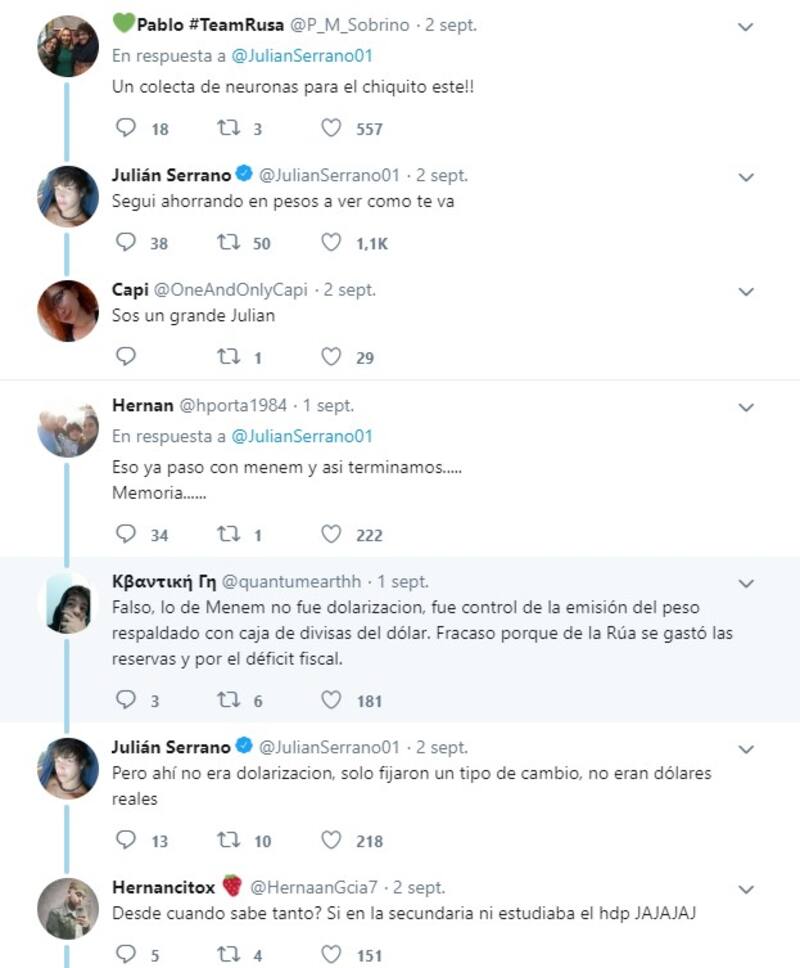This screenshot has height=968, width=800.
Task: Reply to Hernan's Menem tweet
Action: tap(126, 534)
